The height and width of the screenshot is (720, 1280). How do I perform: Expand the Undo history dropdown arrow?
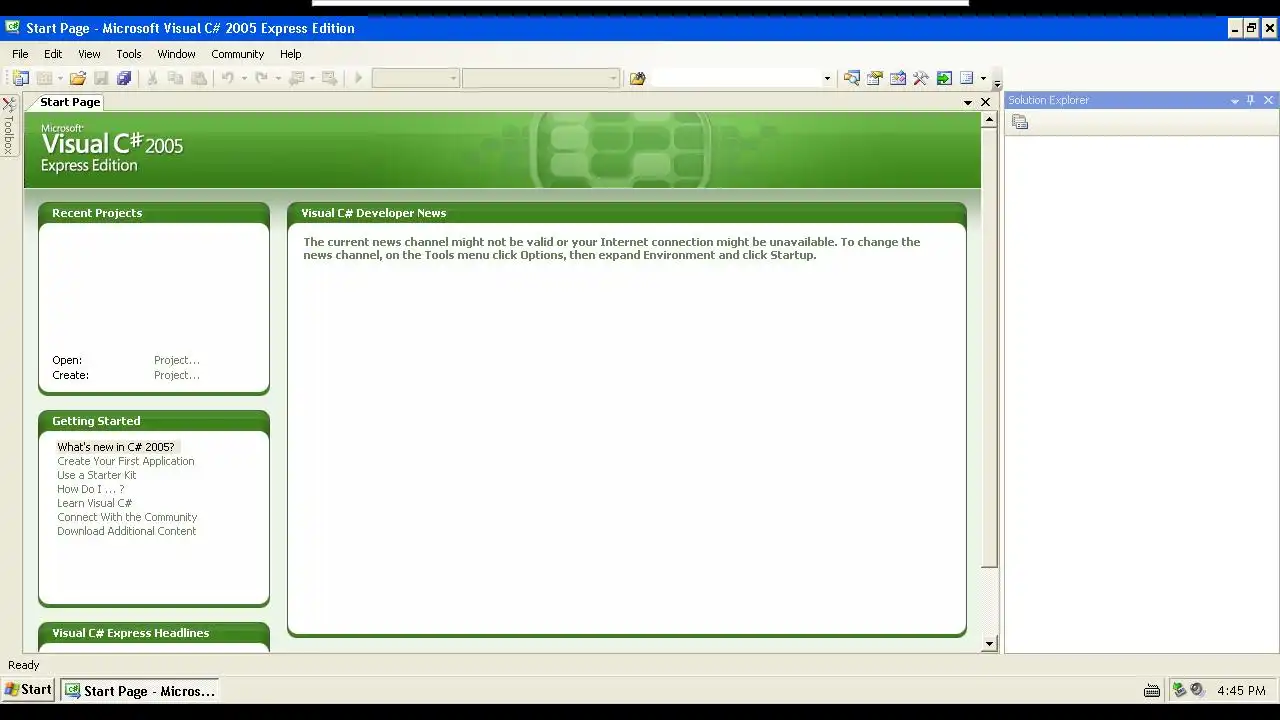pyautogui.click(x=243, y=78)
